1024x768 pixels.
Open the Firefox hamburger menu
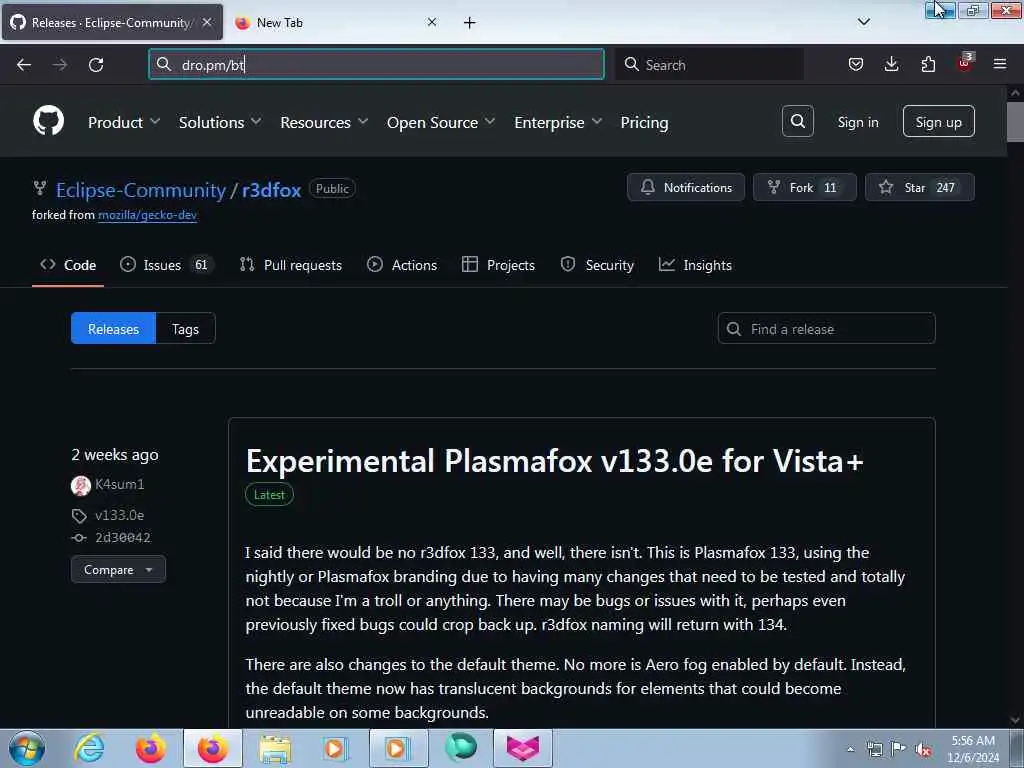click(1000, 64)
